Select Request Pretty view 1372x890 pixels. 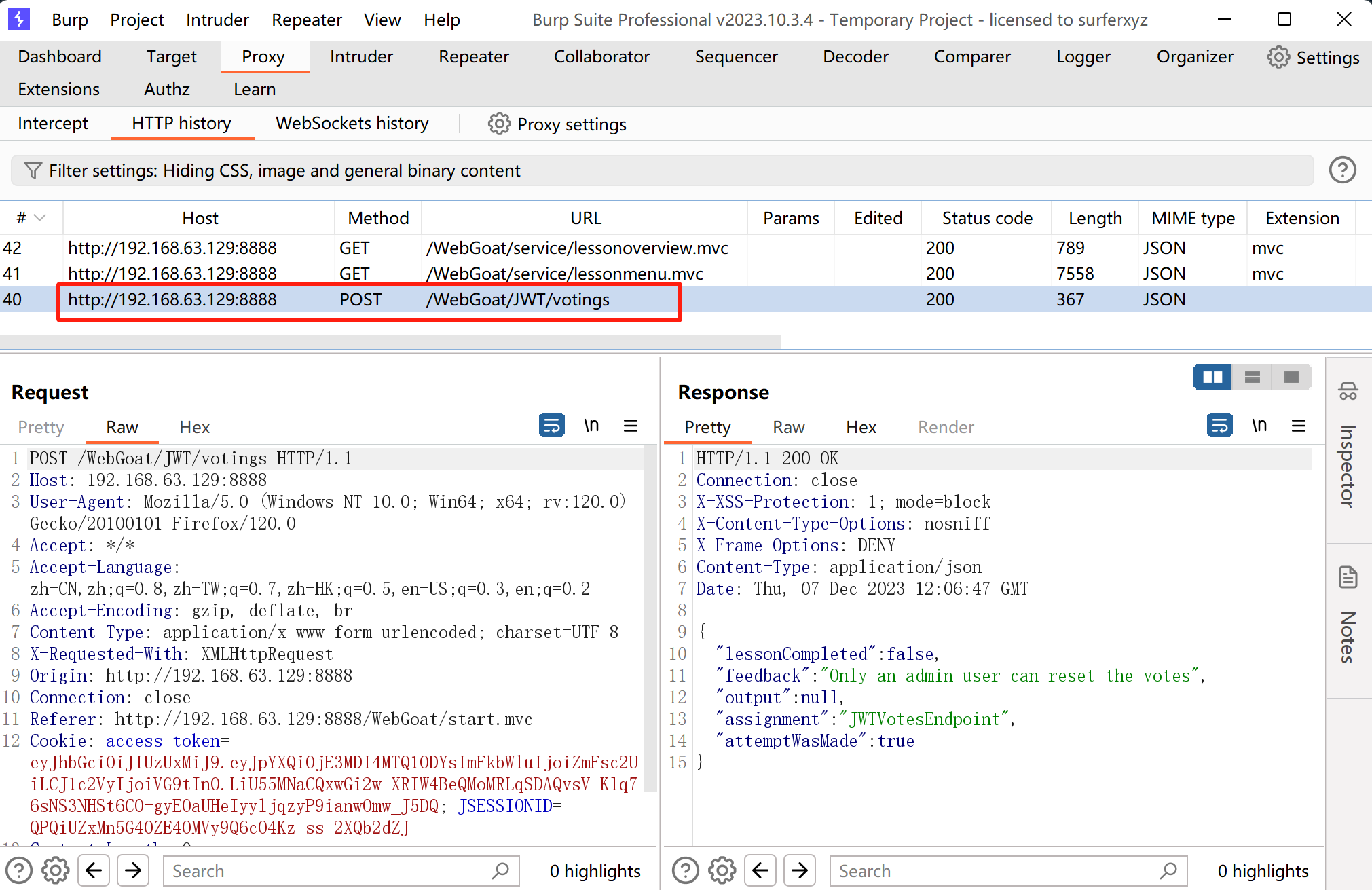(x=41, y=427)
